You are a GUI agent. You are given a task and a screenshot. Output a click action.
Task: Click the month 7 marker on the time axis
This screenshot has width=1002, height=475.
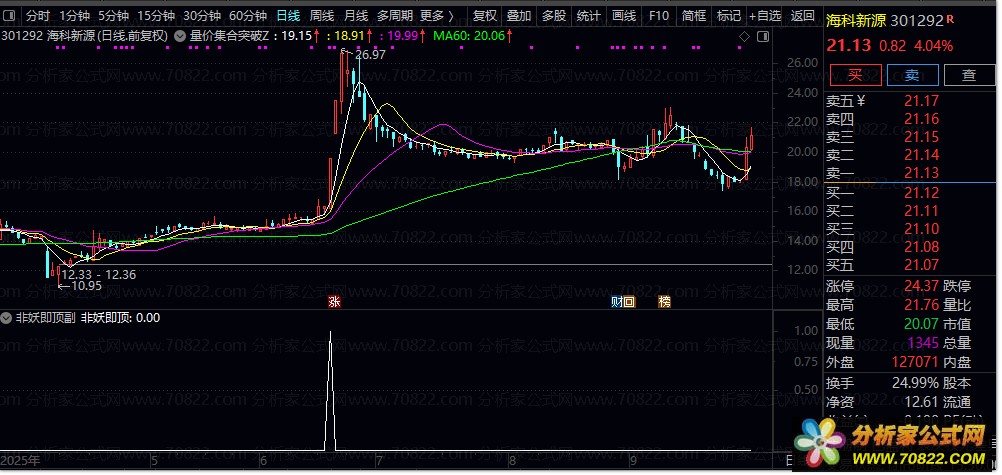[379, 460]
